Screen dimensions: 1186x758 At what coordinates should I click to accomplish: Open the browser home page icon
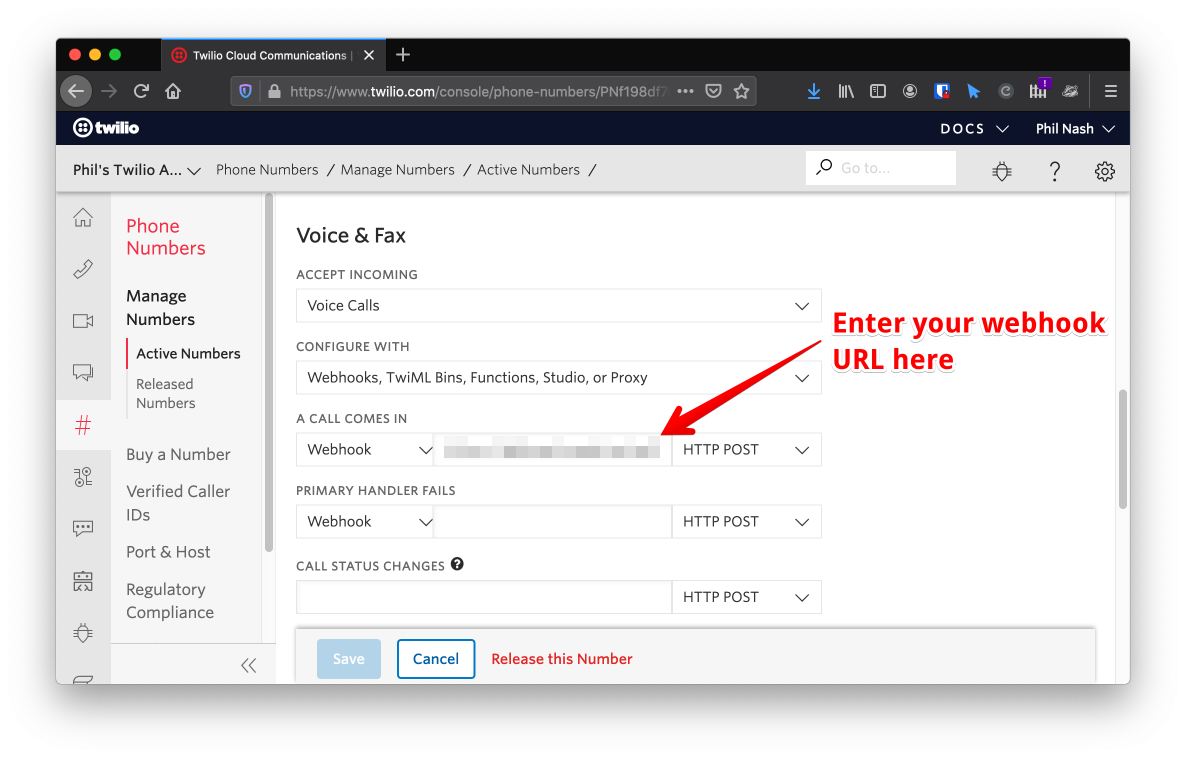coord(173,92)
